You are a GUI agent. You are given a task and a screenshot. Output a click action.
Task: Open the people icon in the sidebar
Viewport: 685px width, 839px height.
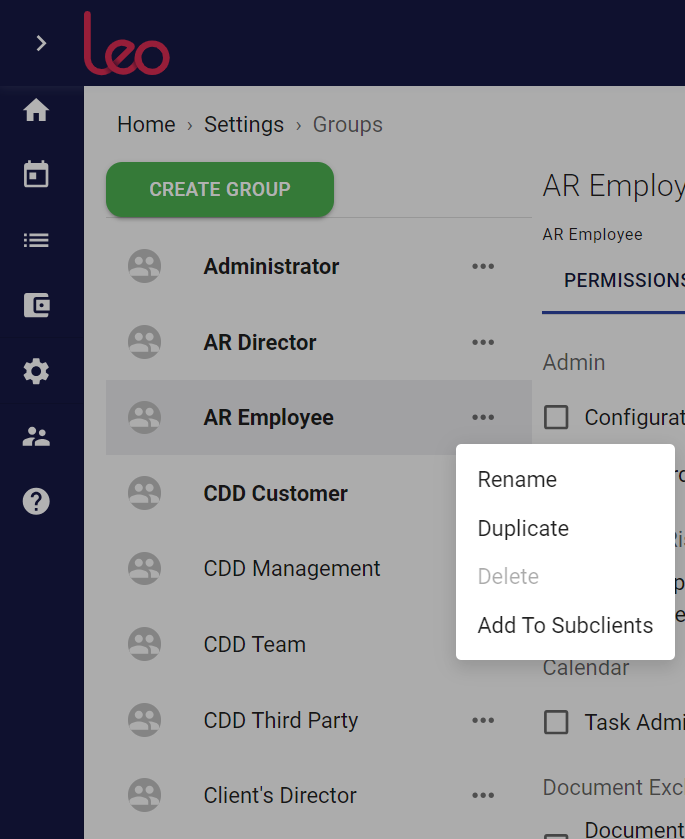click(x=36, y=437)
